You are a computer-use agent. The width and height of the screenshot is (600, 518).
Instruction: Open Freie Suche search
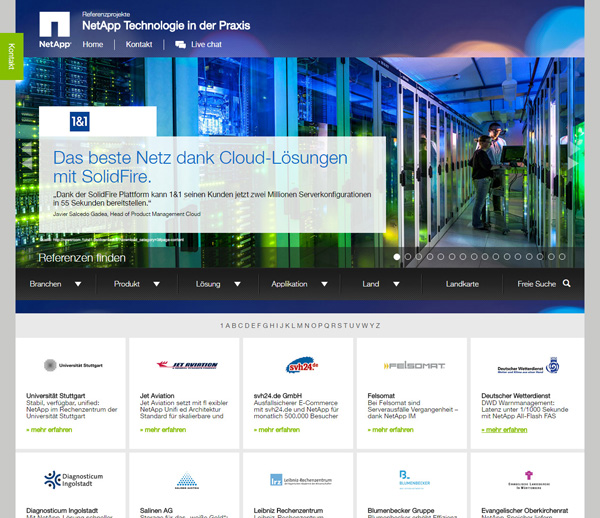[536, 284]
